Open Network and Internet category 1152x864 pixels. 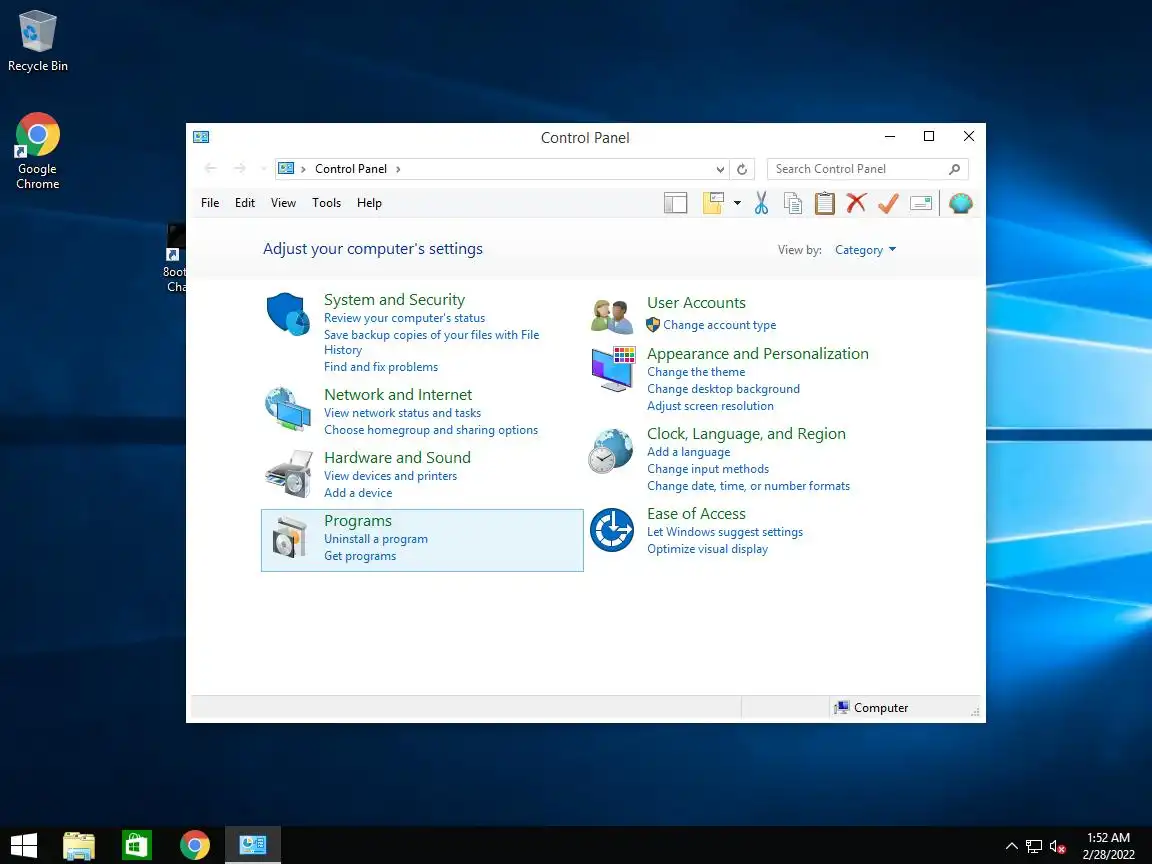398,395
